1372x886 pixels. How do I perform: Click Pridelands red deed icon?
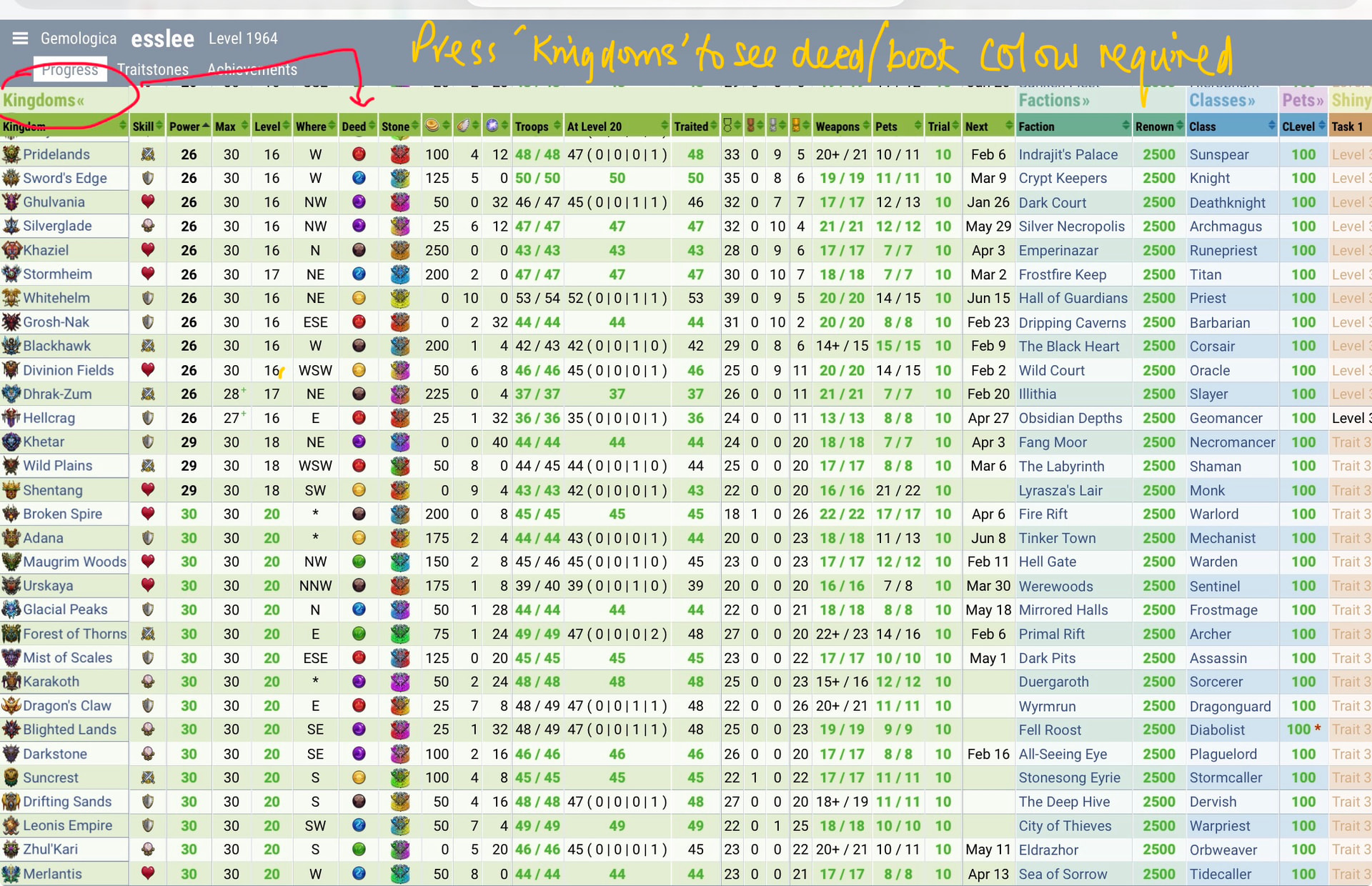coord(359,154)
